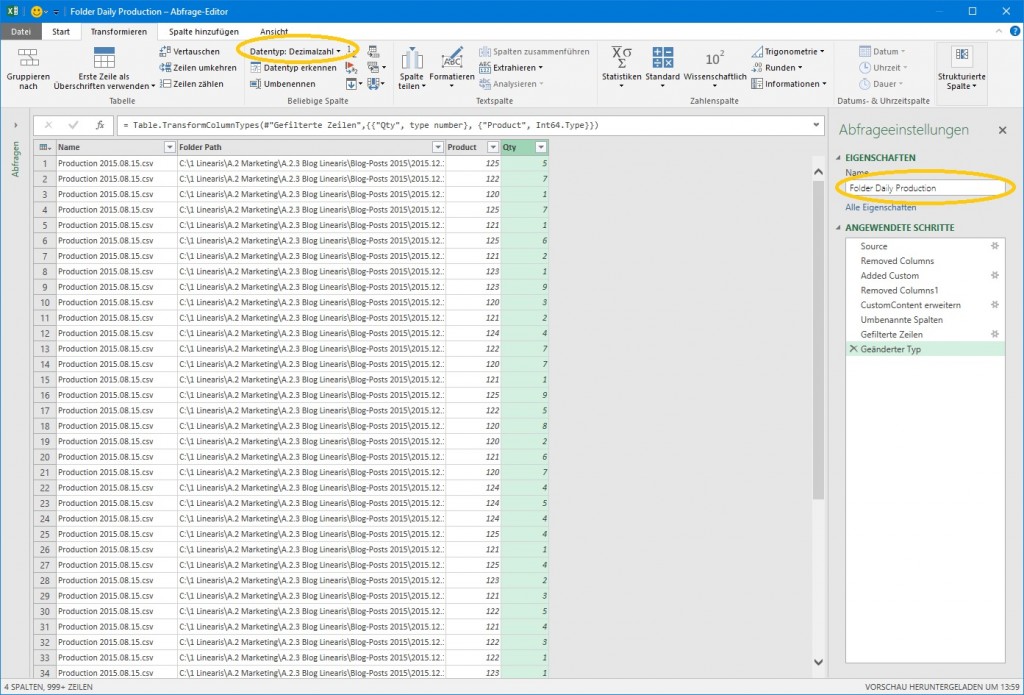Viewport: 1024px width, 695px height.
Task: Expand the Abfragen side pane
Action: 15,125
